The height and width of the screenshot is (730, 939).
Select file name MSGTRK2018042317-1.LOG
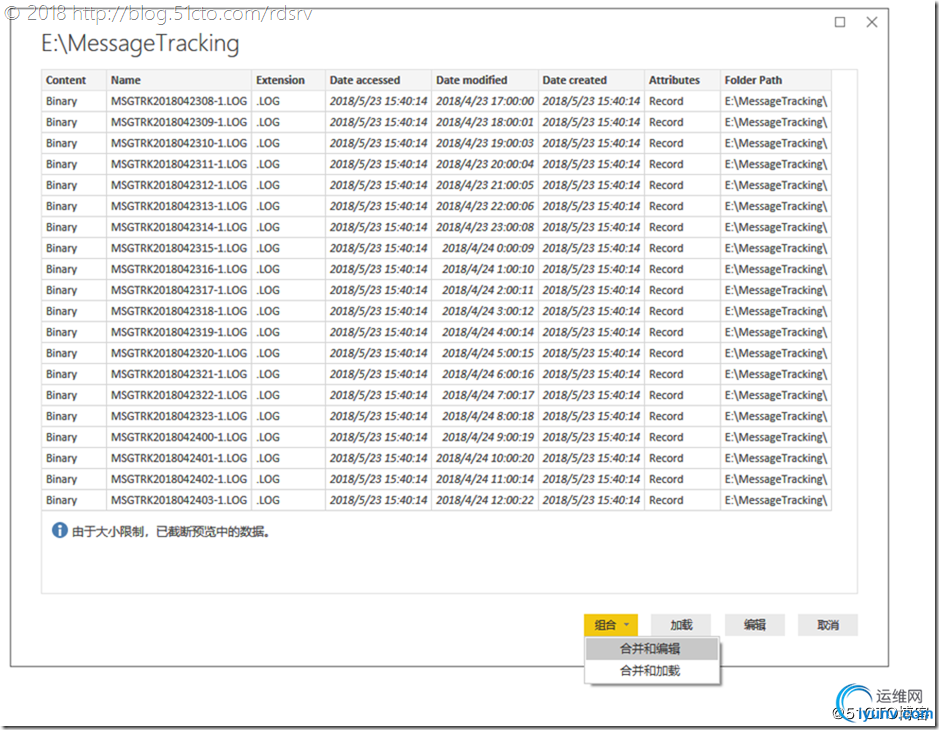point(178,290)
